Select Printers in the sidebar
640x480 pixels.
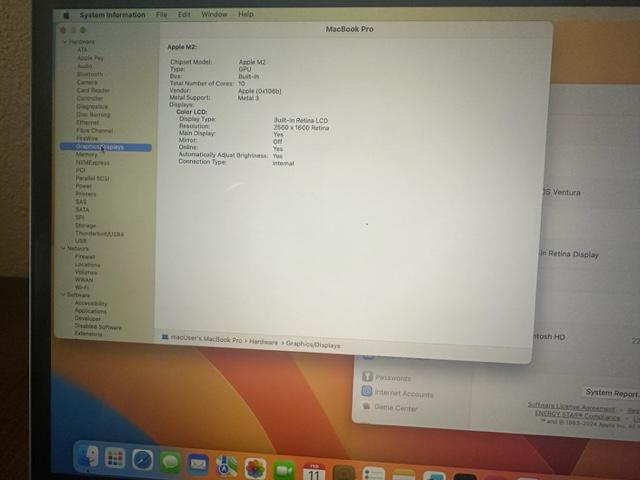click(x=86, y=194)
